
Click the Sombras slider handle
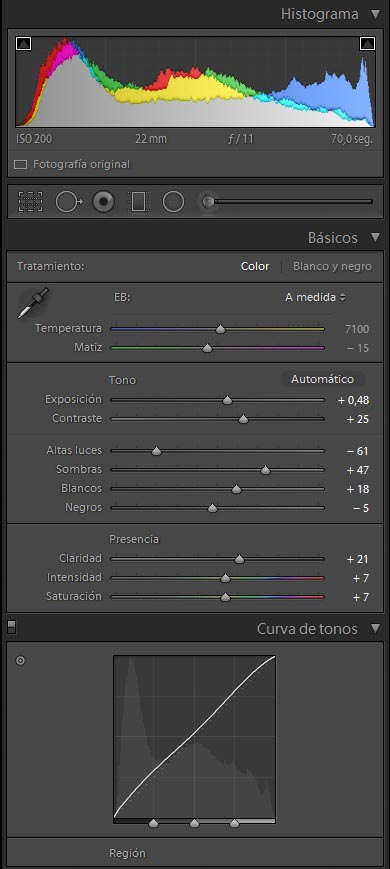265,470
